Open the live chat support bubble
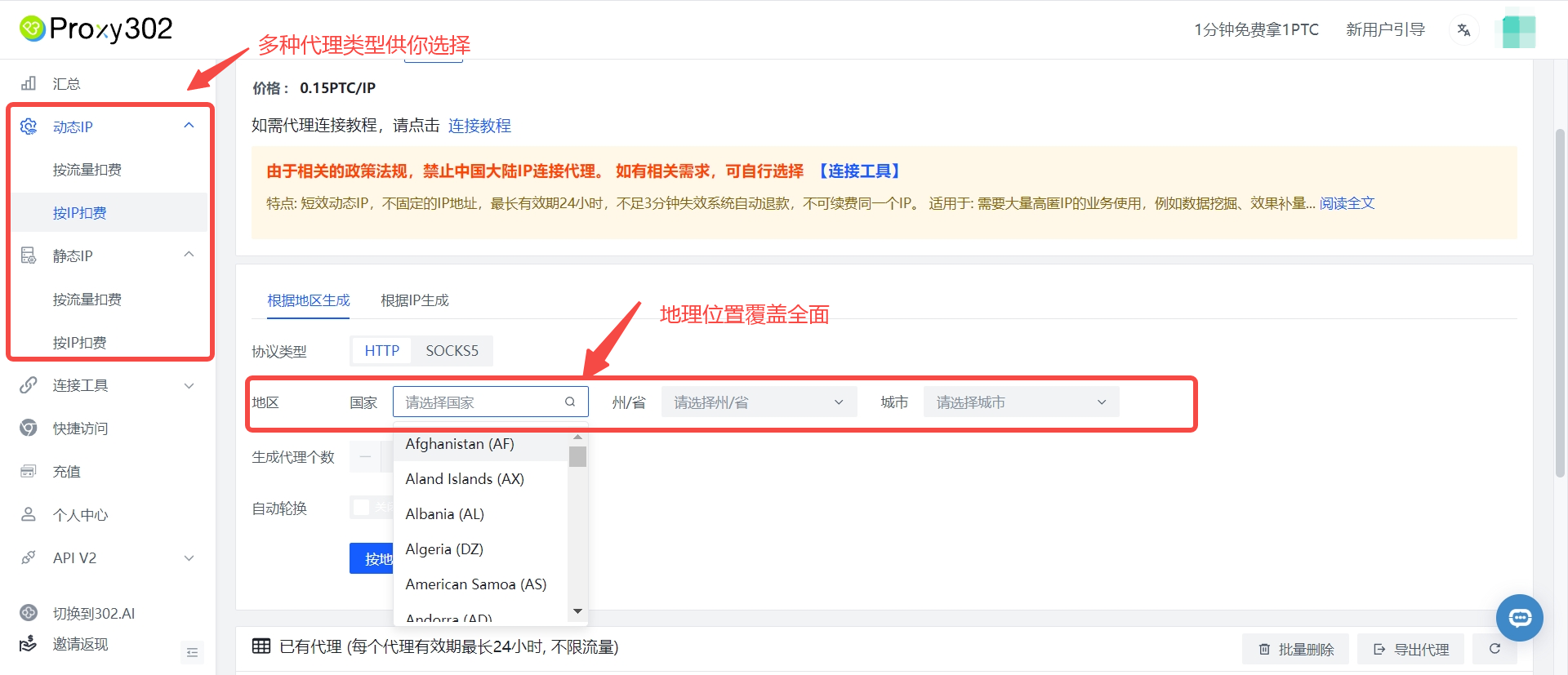 (1520, 618)
